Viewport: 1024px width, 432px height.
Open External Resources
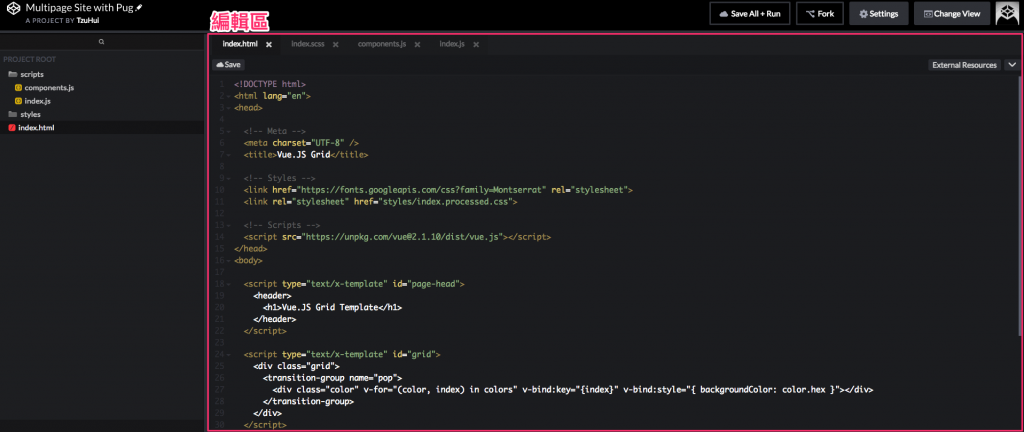[x=965, y=65]
